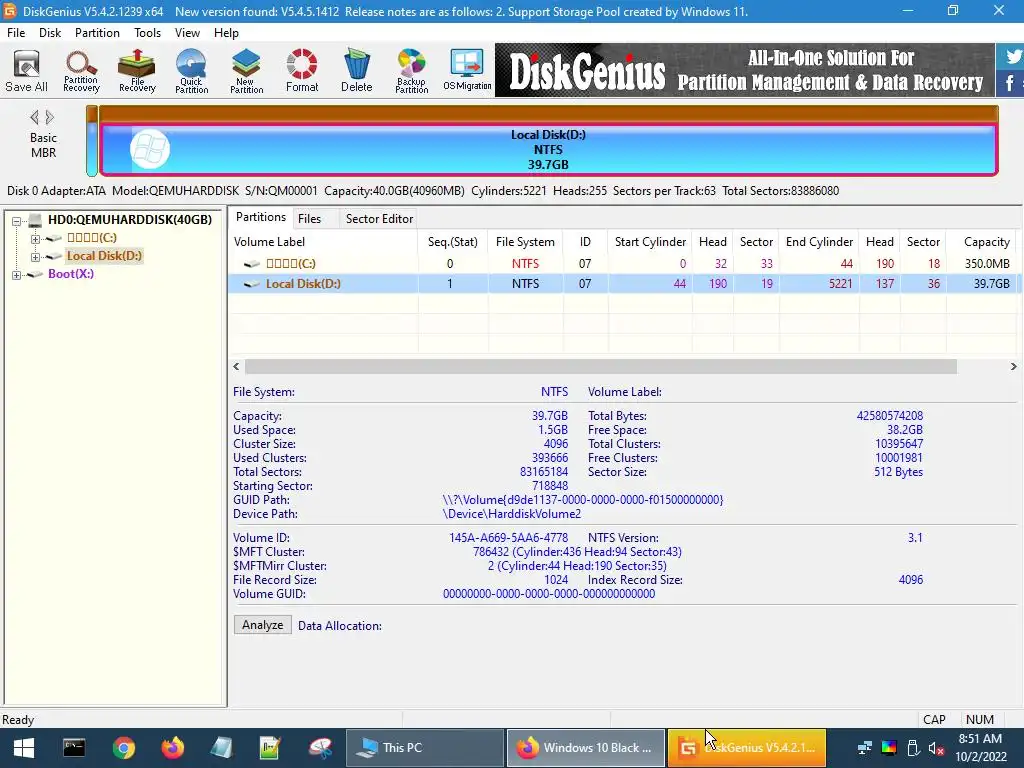Choose the Delete partition toolbar icon
The height and width of the screenshot is (768, 1024).
(357, 71)
